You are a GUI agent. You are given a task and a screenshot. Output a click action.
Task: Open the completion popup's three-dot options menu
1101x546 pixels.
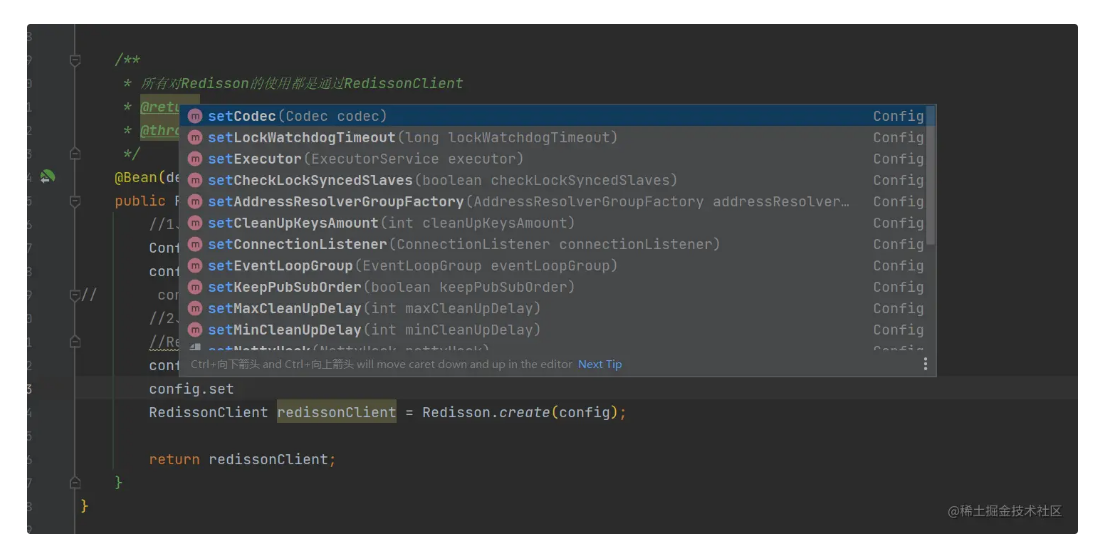[925, 364]
